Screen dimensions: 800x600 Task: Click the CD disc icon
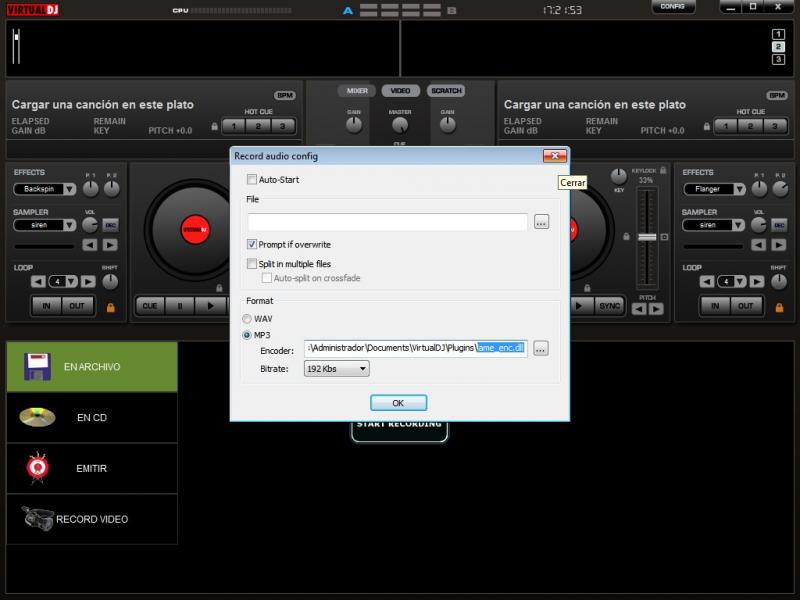click(x=37, y=417)
